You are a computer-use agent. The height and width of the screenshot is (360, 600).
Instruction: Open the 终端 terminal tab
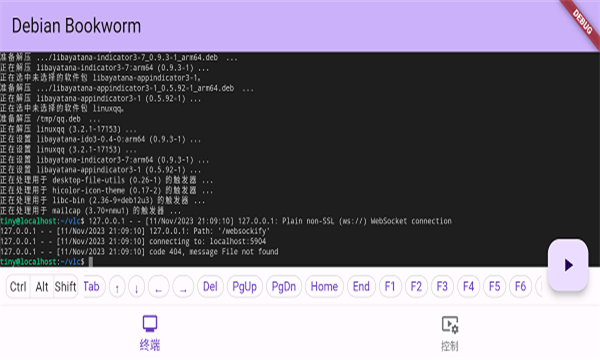(150, 333)
